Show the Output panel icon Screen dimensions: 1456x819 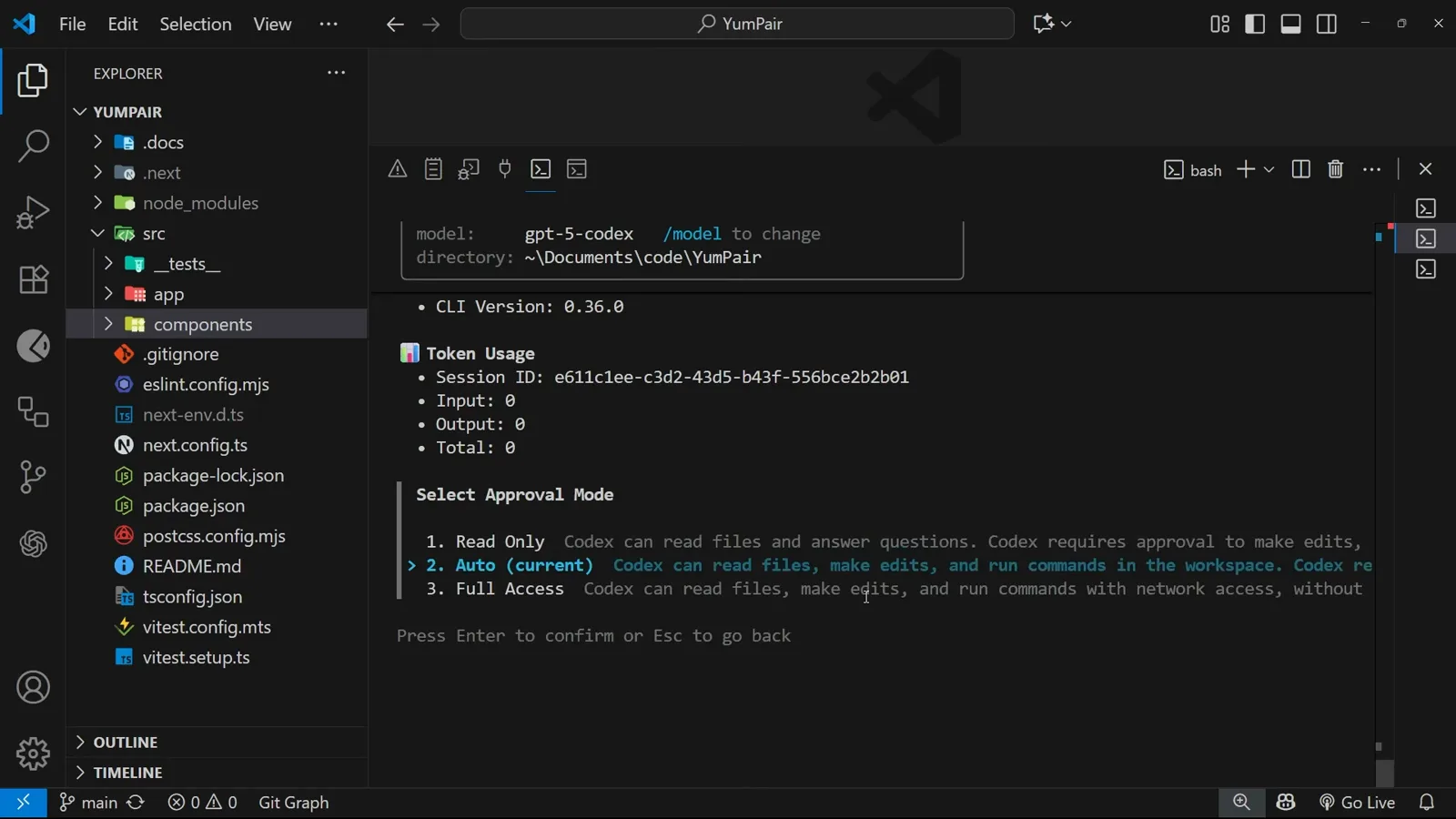coord(433,169)
